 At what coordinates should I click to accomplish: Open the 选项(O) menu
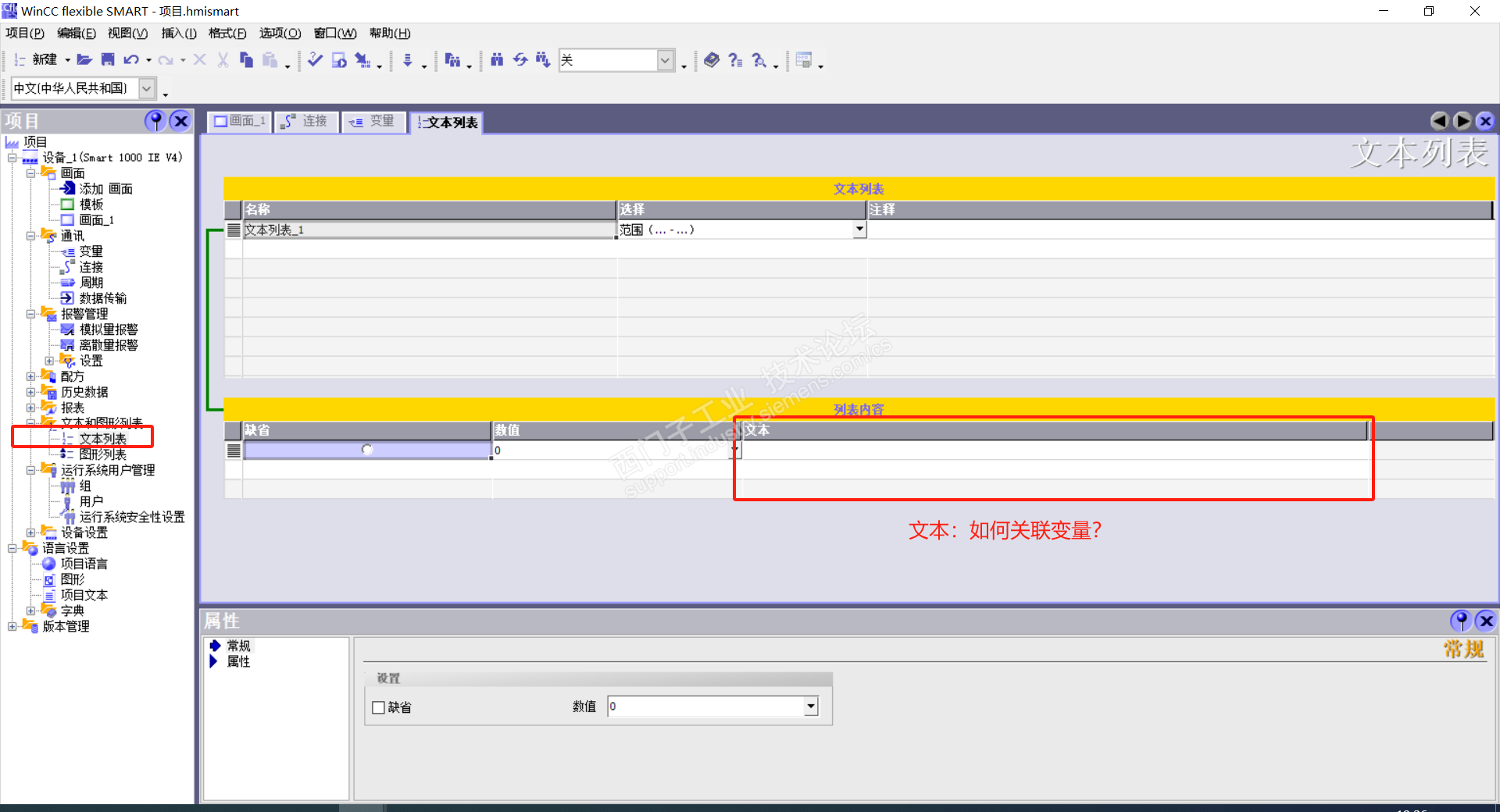point(280,33)
